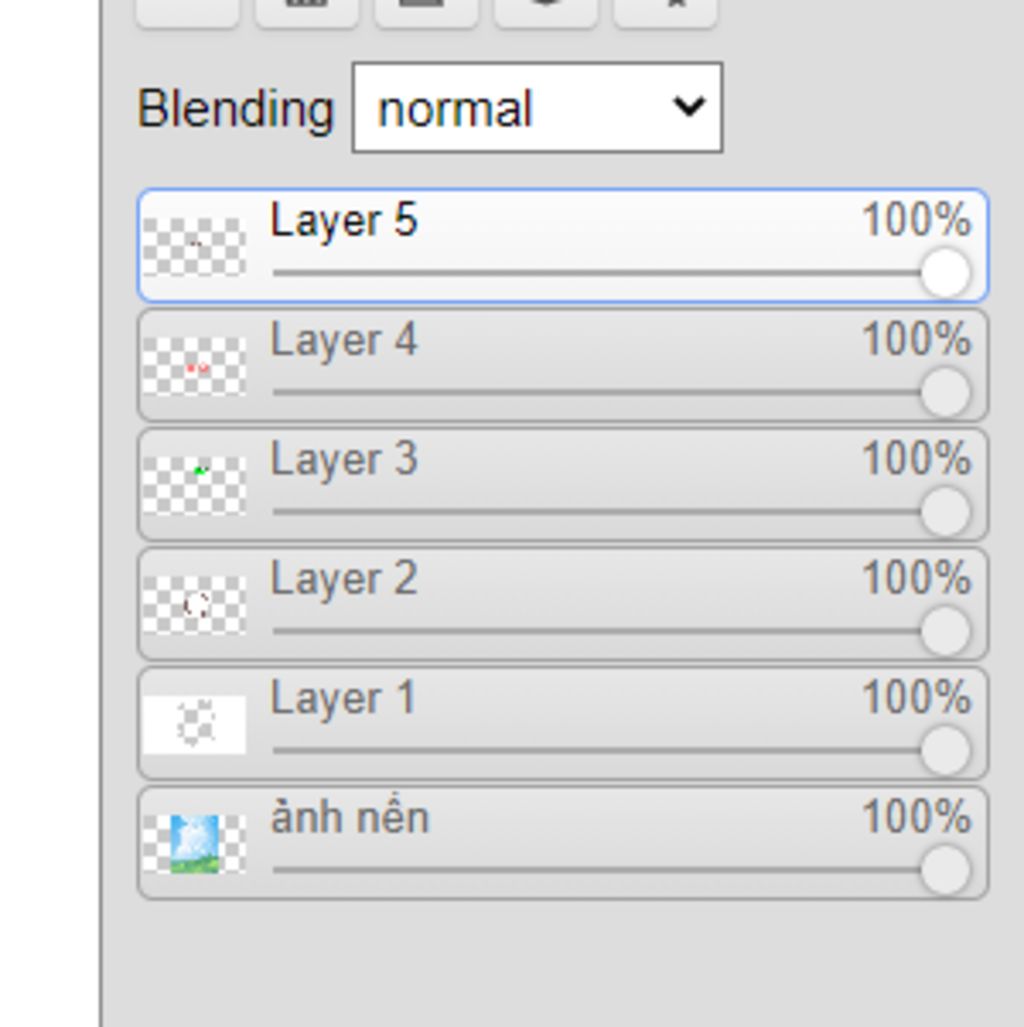
Task: Select the Layer 2 name label
Action: coord(343,580)
